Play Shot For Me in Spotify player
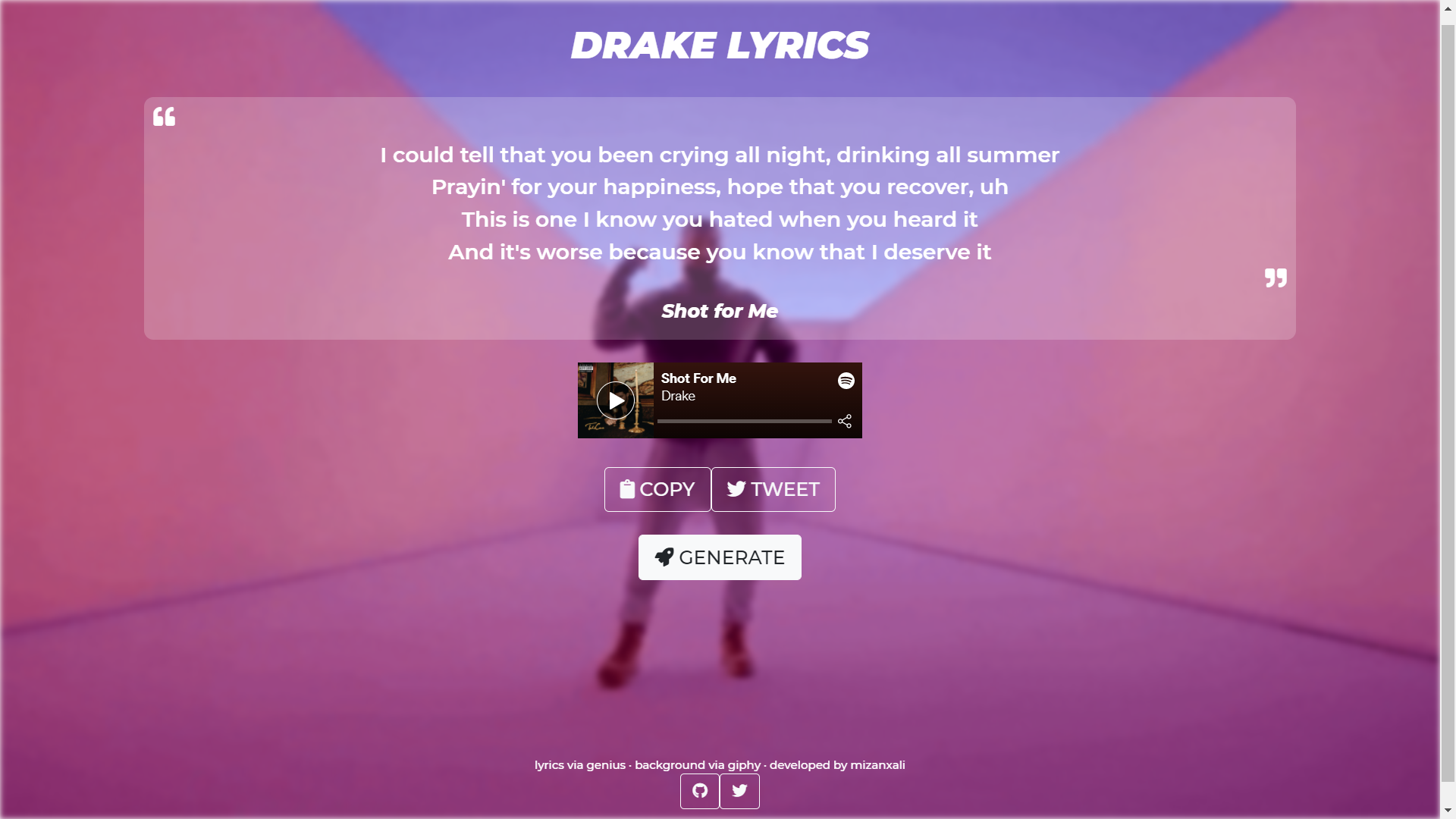 [x=616, y=400]
